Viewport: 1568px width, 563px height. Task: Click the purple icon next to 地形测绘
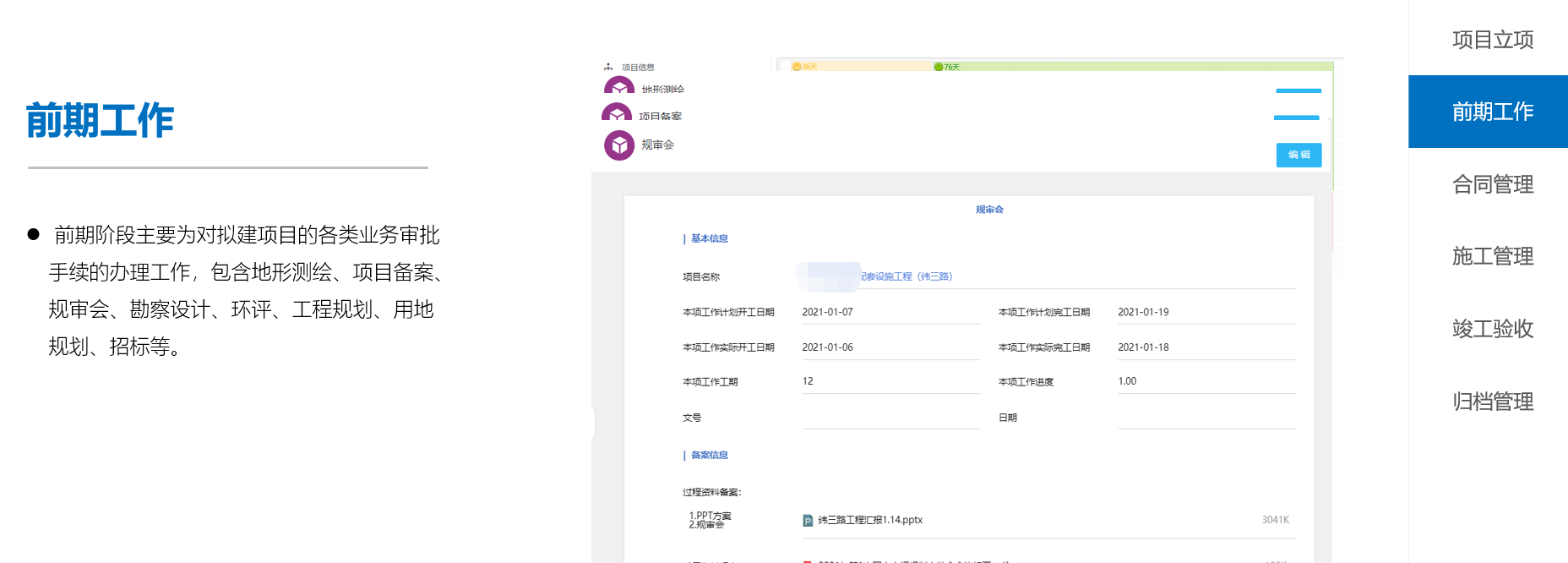click(x=619, y=85)
